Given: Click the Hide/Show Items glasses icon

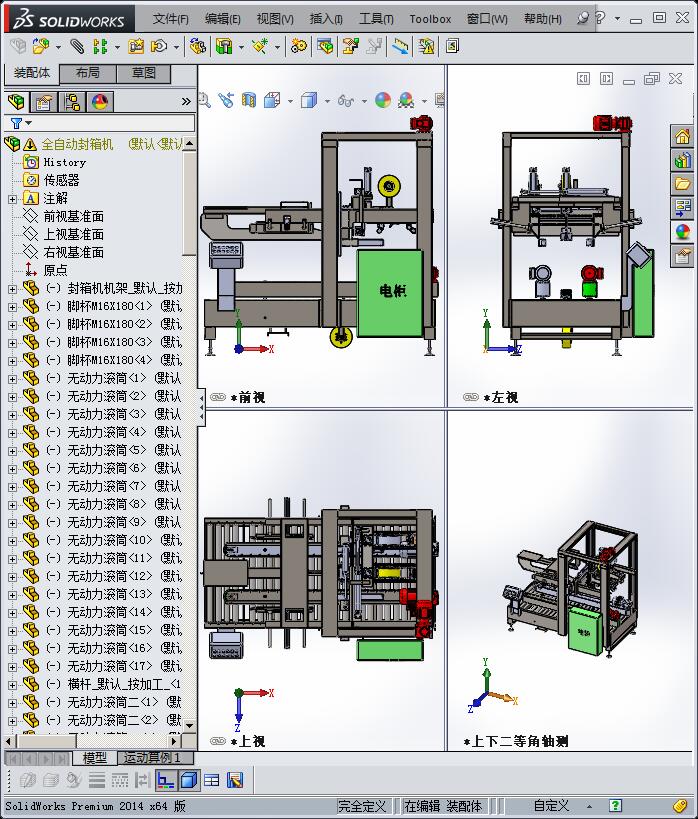Looking at the screenshot, I should (x=345, y=100).
